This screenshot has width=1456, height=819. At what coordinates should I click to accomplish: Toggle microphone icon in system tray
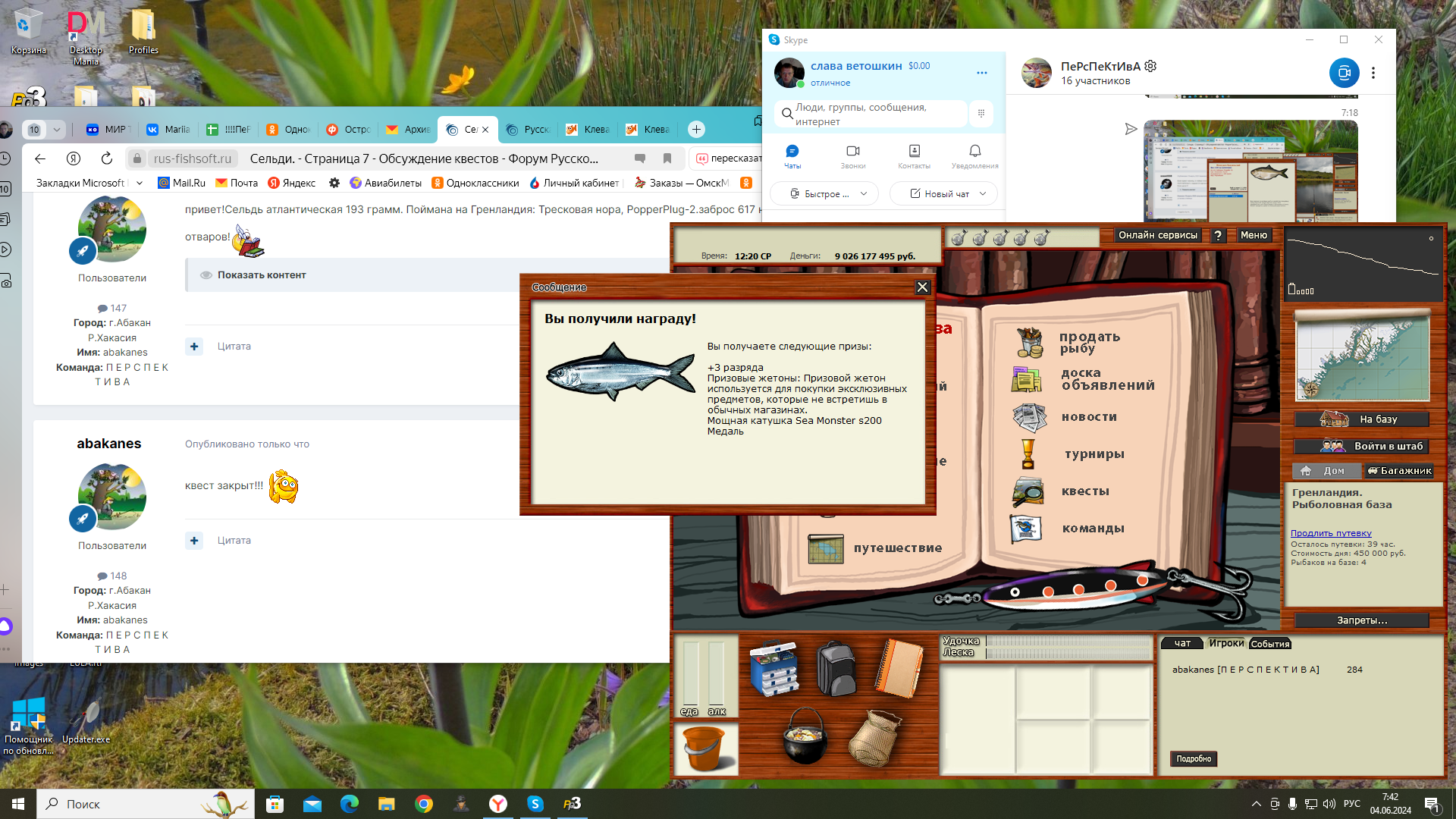coord(1292,804)
